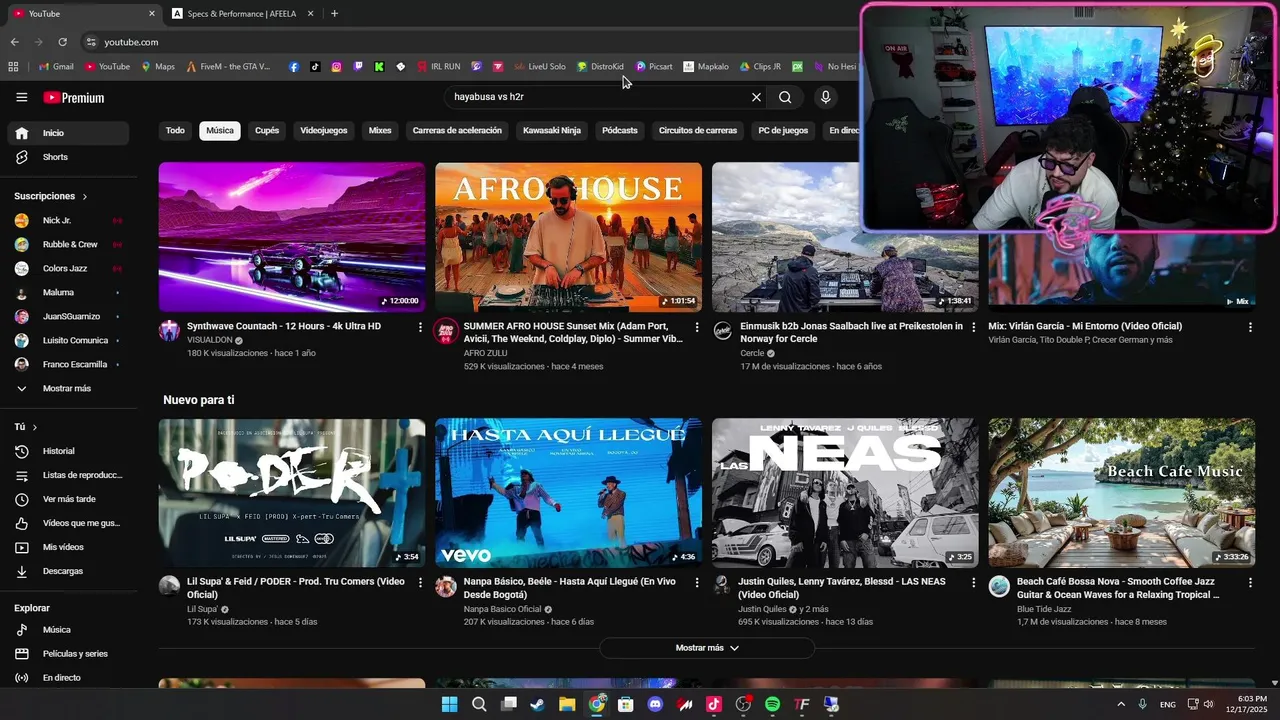Open the Kick bookmark icon
The image size is (1280, 720).
pyautogui.click(x=379, y=67)
